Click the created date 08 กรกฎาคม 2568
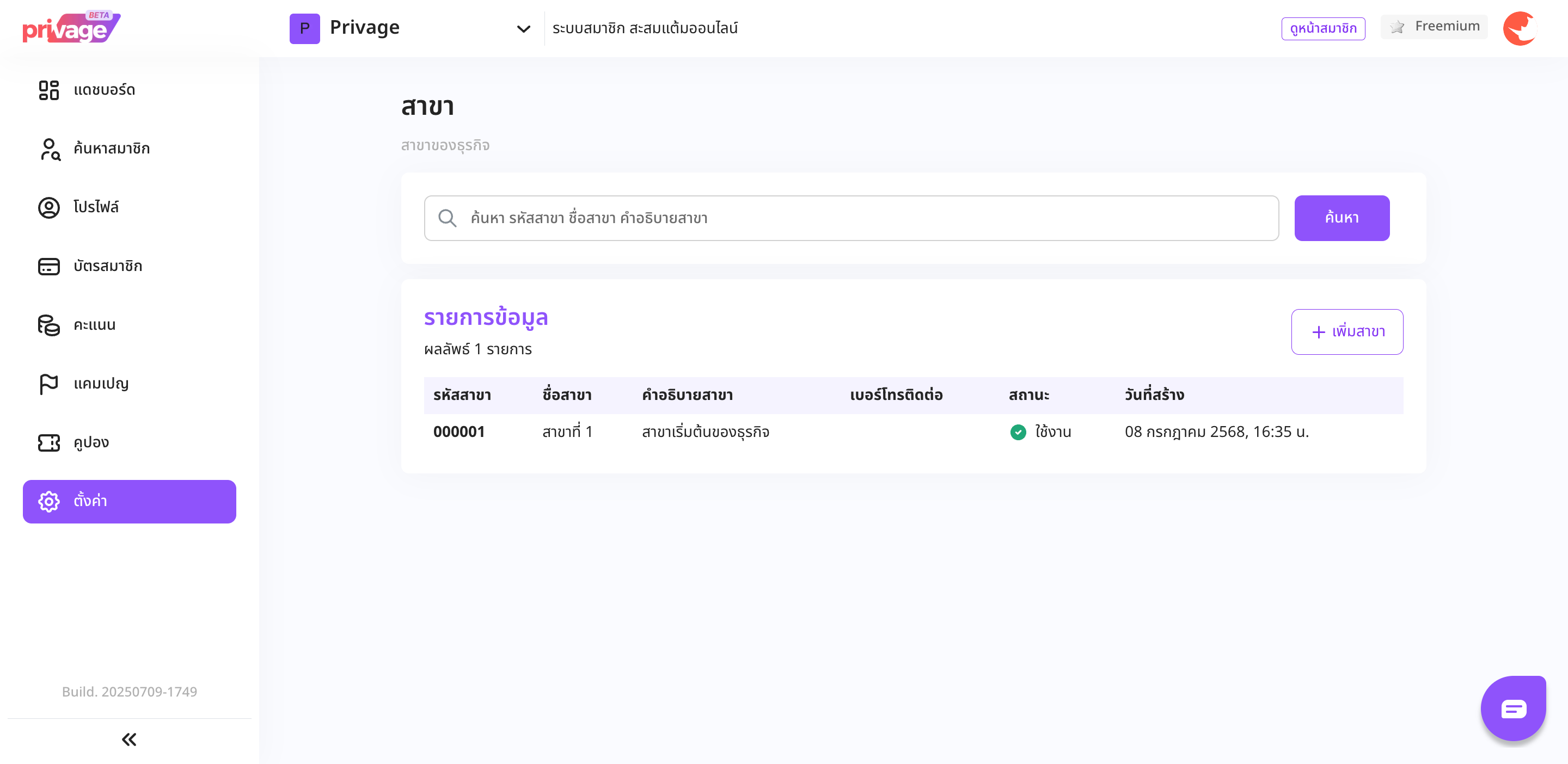Screen dimensions: 1568x764 (x=1216, y=432)
